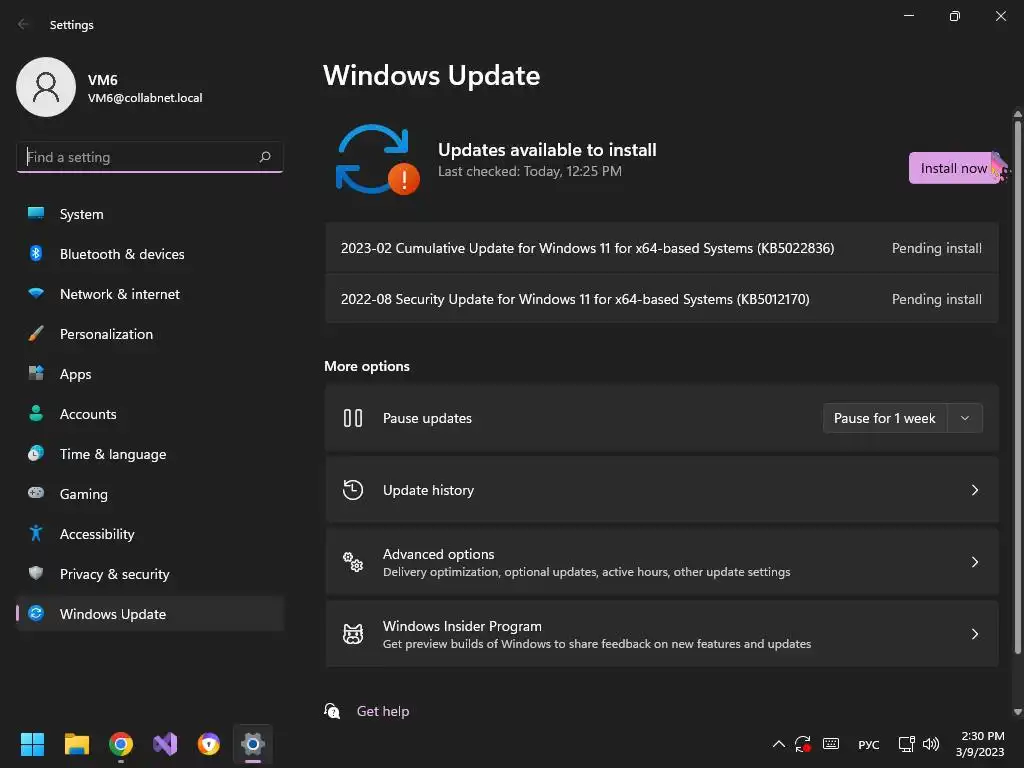Click the Accounts person icon
This screenshot has height=768, width=1024.
pyautogui.click(x=36, y=413)
